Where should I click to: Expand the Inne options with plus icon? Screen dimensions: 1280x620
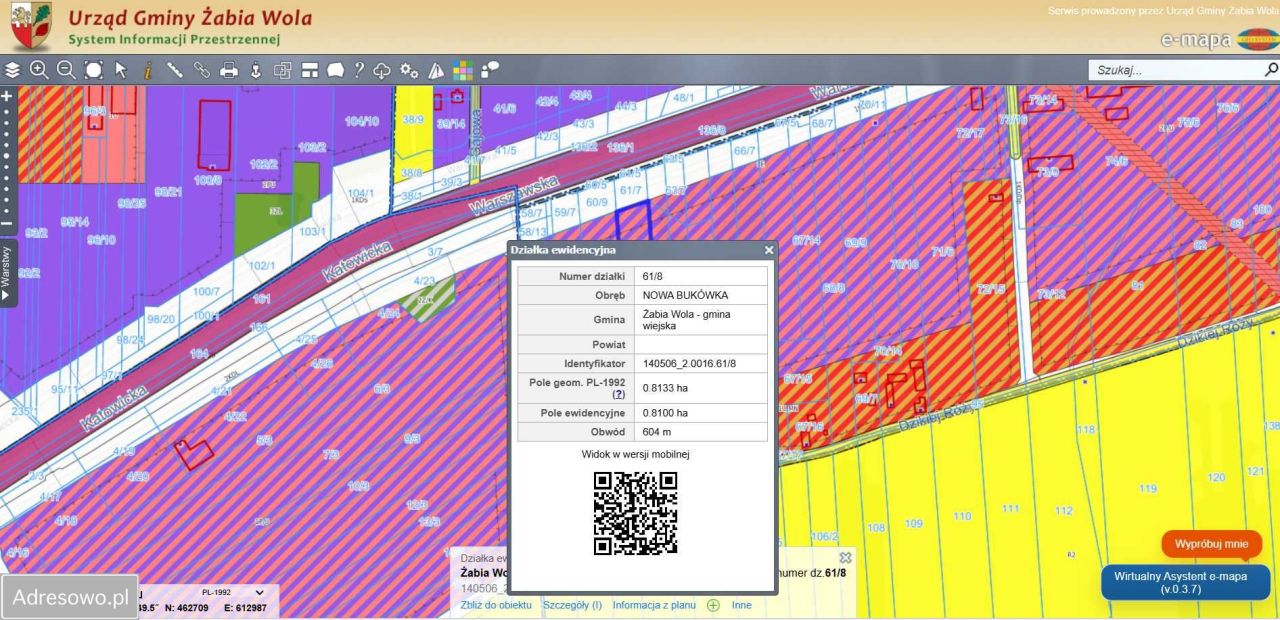click(x=714, y=605)
